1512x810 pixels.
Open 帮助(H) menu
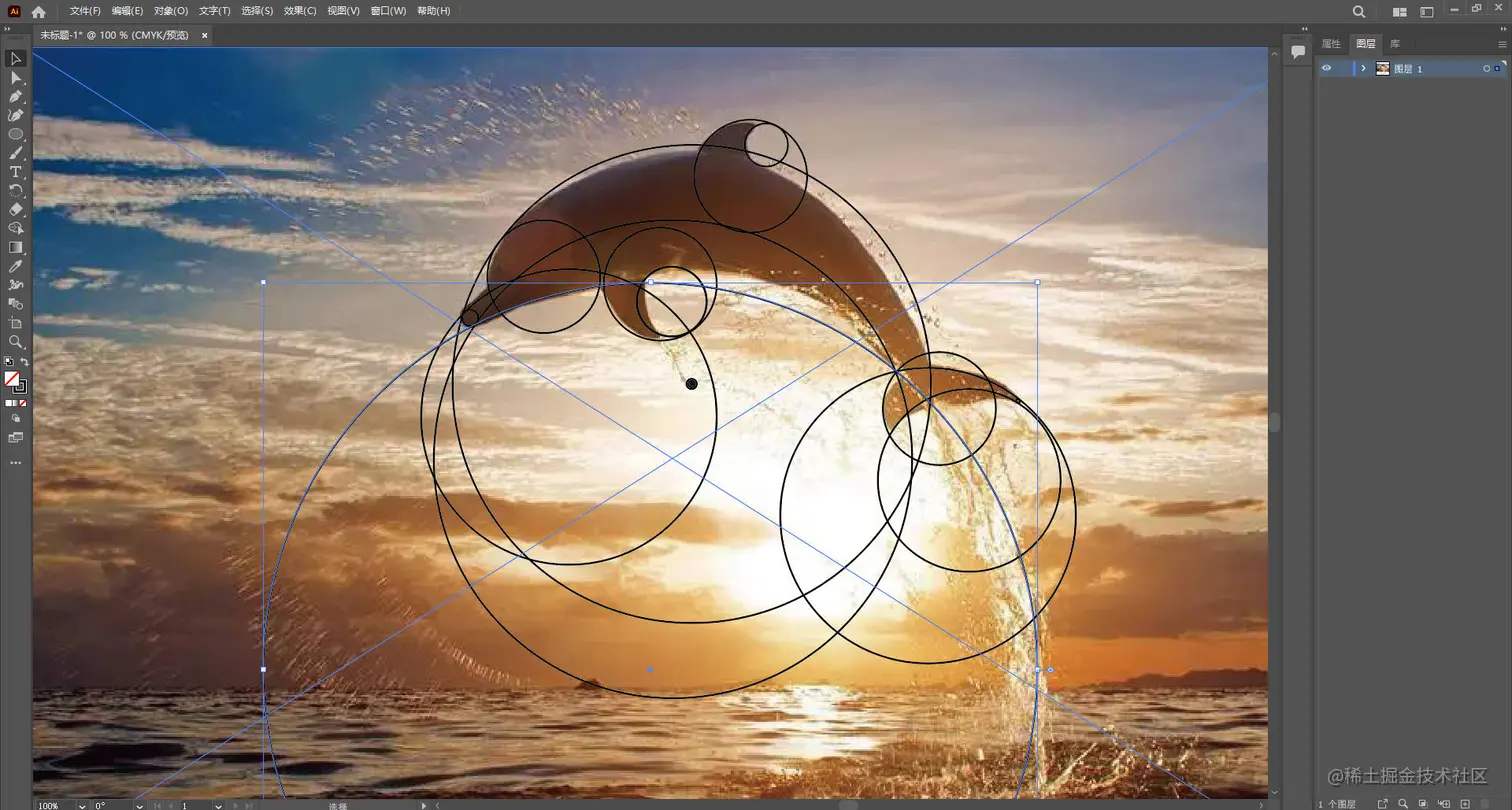[x=433, y=11]
